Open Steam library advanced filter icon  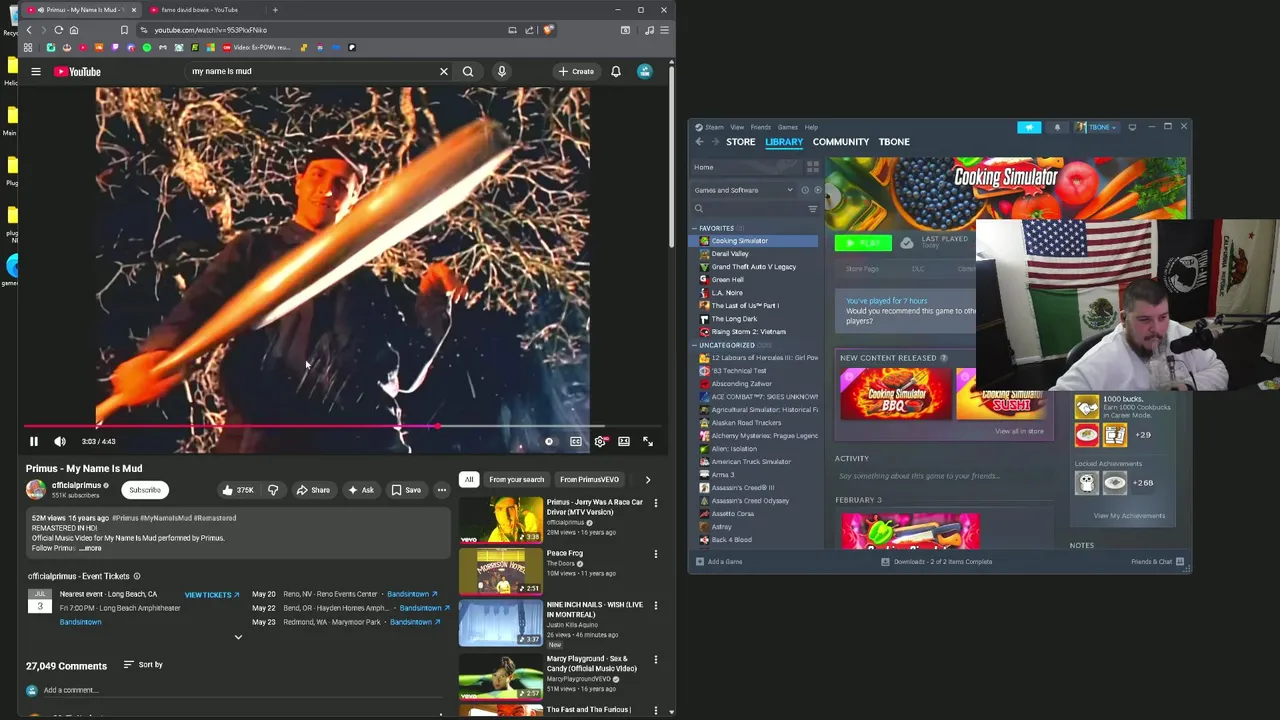point(812,209)
